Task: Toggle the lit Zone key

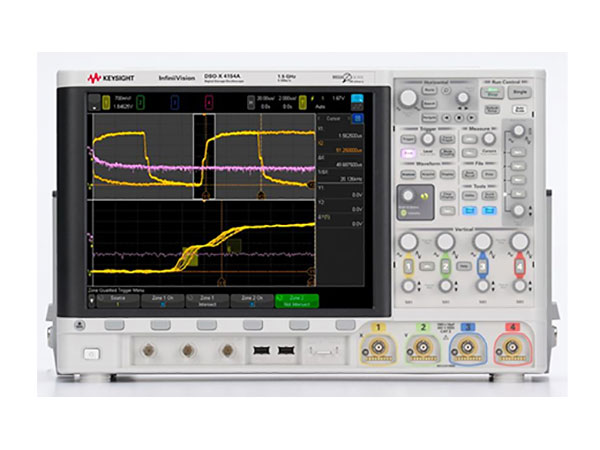Action: [408, 153]
